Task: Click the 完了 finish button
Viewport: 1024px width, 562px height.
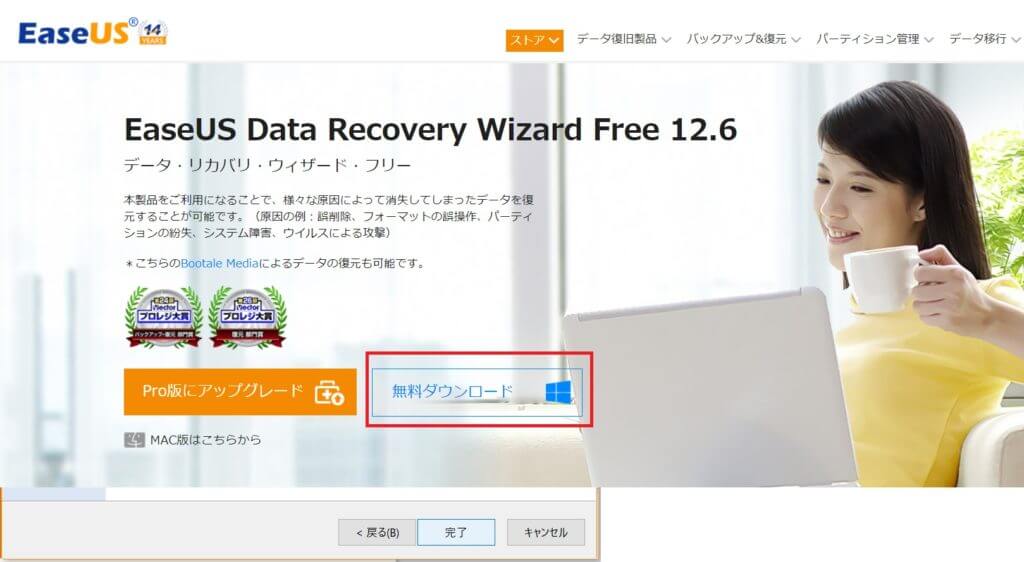Action: pos(456,533)
